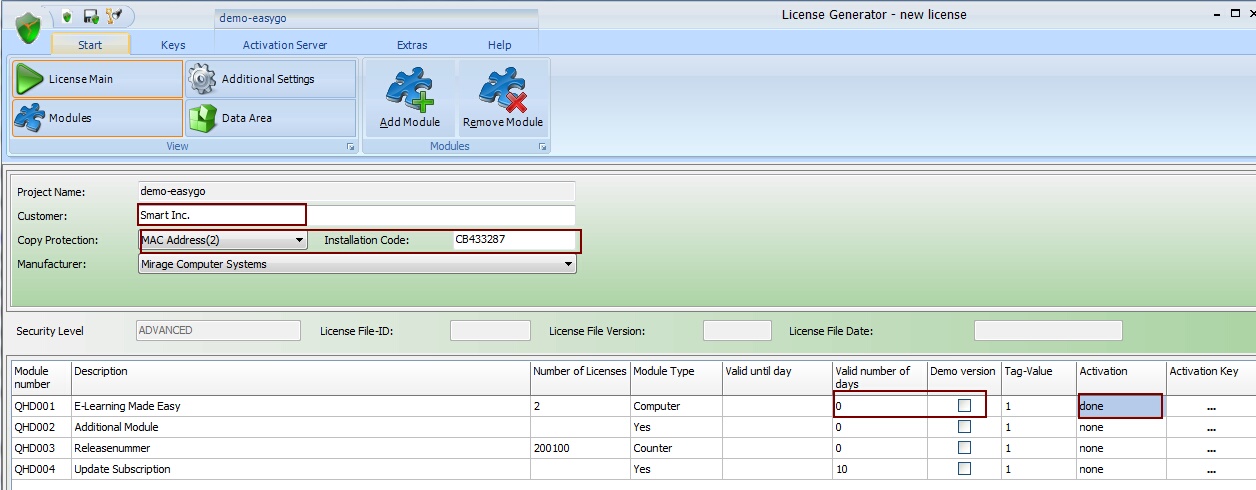Open the Copy Protection dropdown
The width and height of the screenshot is (1256, 490).
299,241
